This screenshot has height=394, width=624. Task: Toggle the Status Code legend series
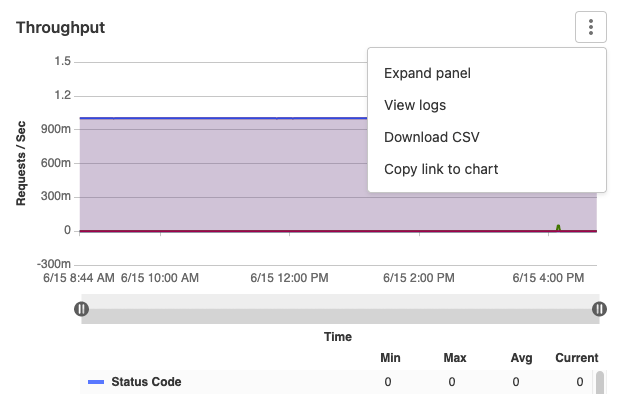(146, 382)
